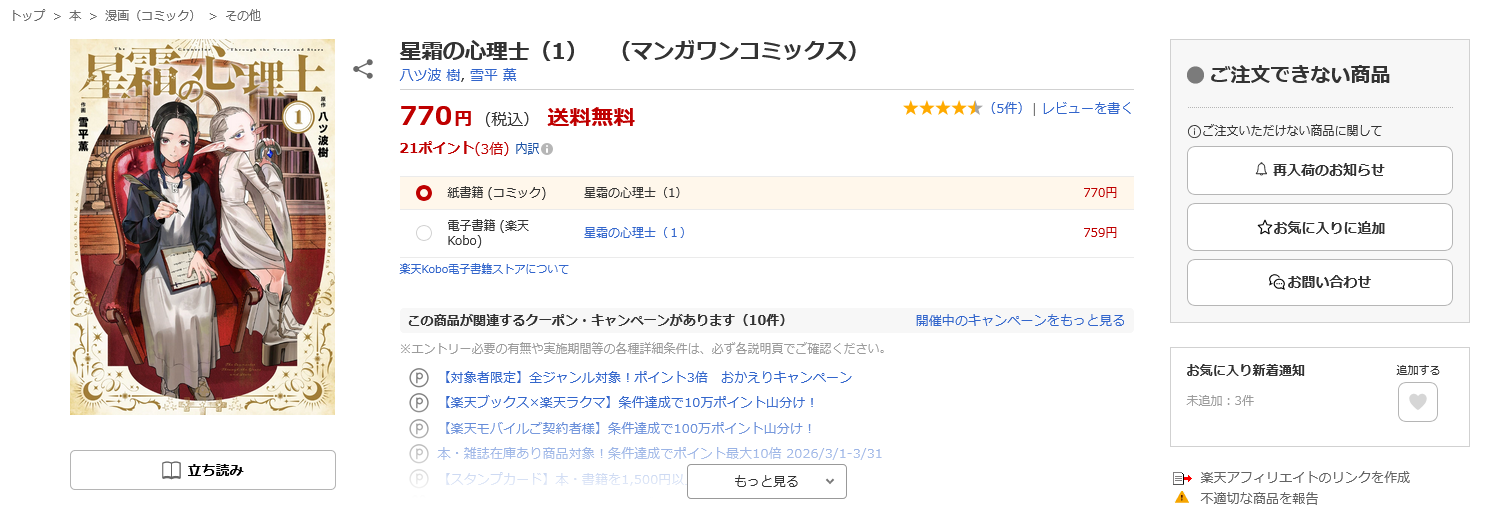Open the 立ち読み preview button
1504x506 pixels.
[x=203, y=470]
